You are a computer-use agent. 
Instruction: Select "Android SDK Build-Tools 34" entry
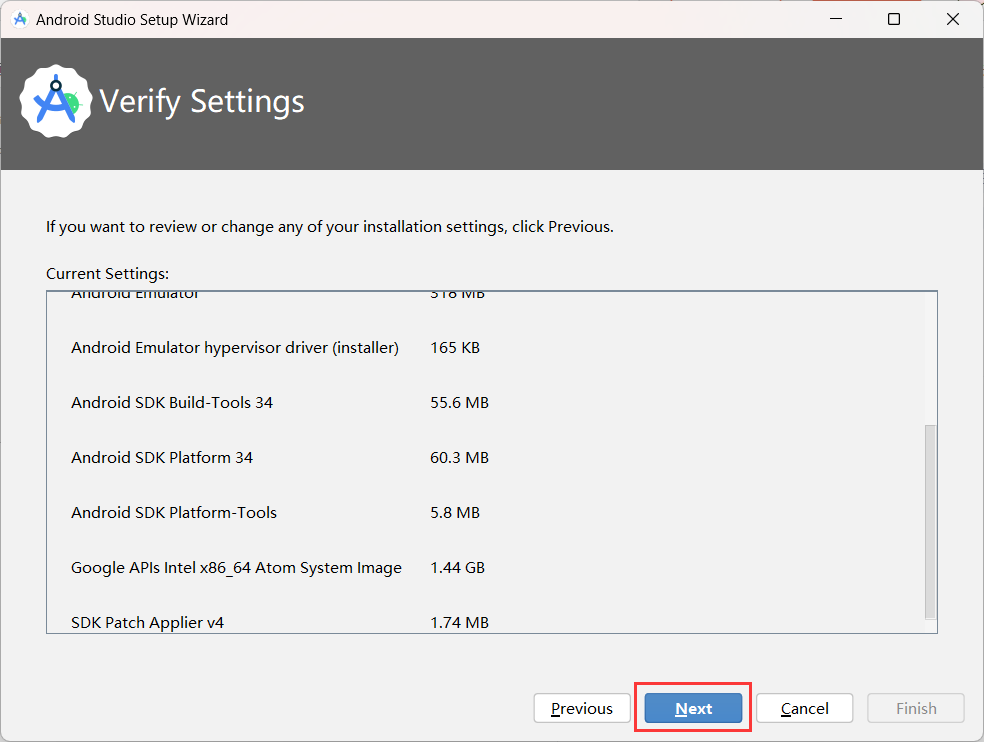(x=172, y=402)
